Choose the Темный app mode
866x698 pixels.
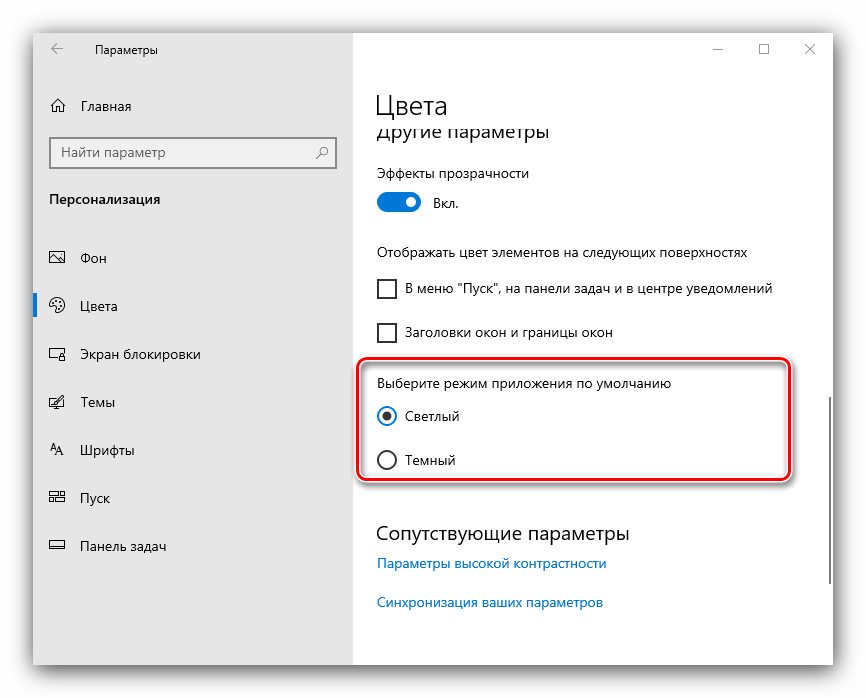387,460
